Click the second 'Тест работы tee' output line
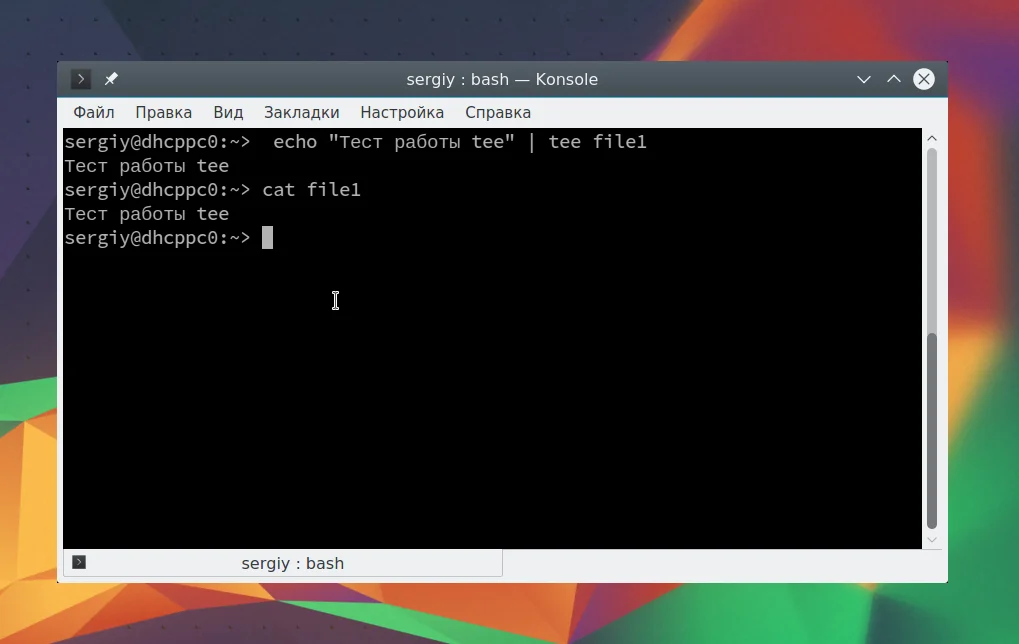The width and height of the screenshot is (1019, 644). pyautogui.click(x=147, y=214)
